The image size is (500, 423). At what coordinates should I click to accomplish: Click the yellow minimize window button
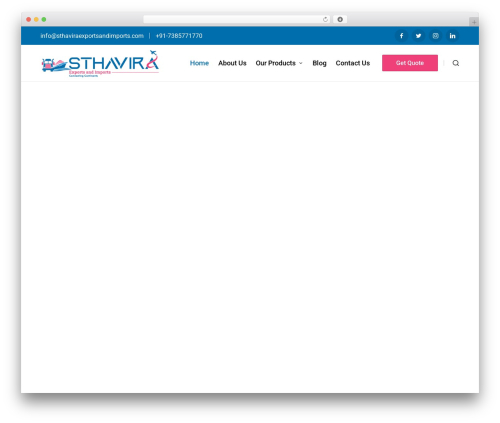tap(36, 19)
